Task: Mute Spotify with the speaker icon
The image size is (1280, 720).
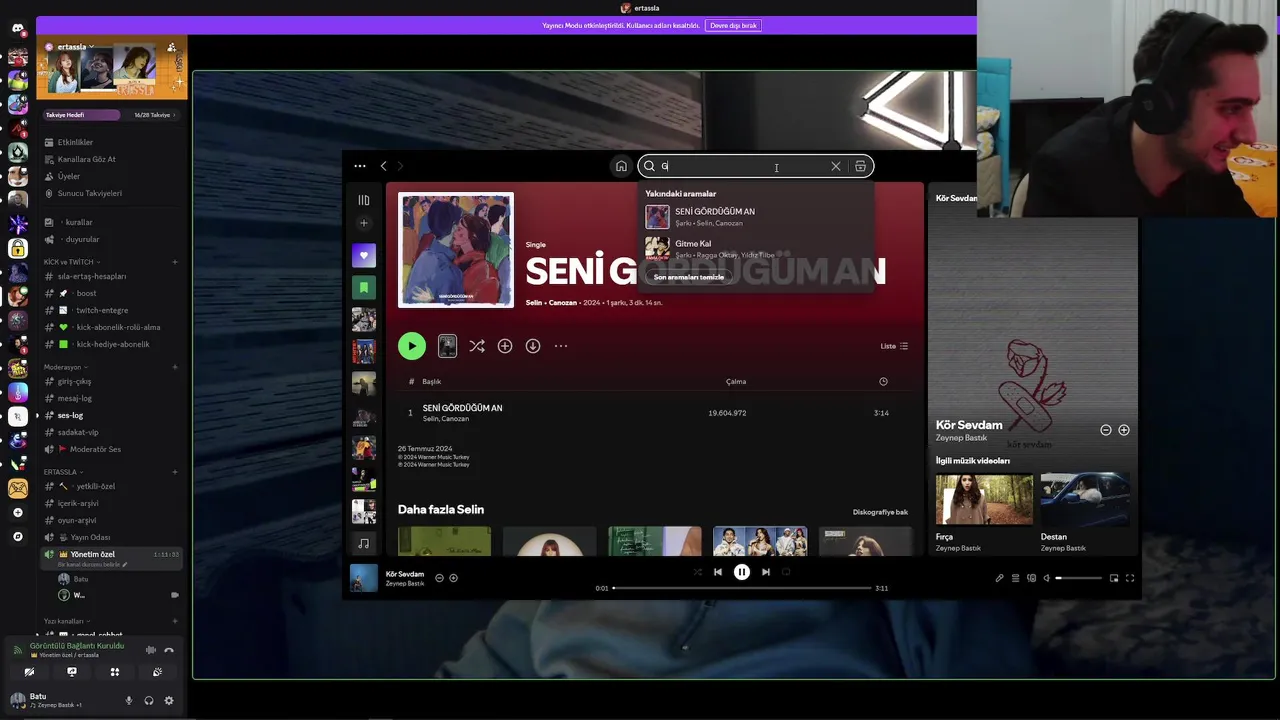Action: [1047, 578]
